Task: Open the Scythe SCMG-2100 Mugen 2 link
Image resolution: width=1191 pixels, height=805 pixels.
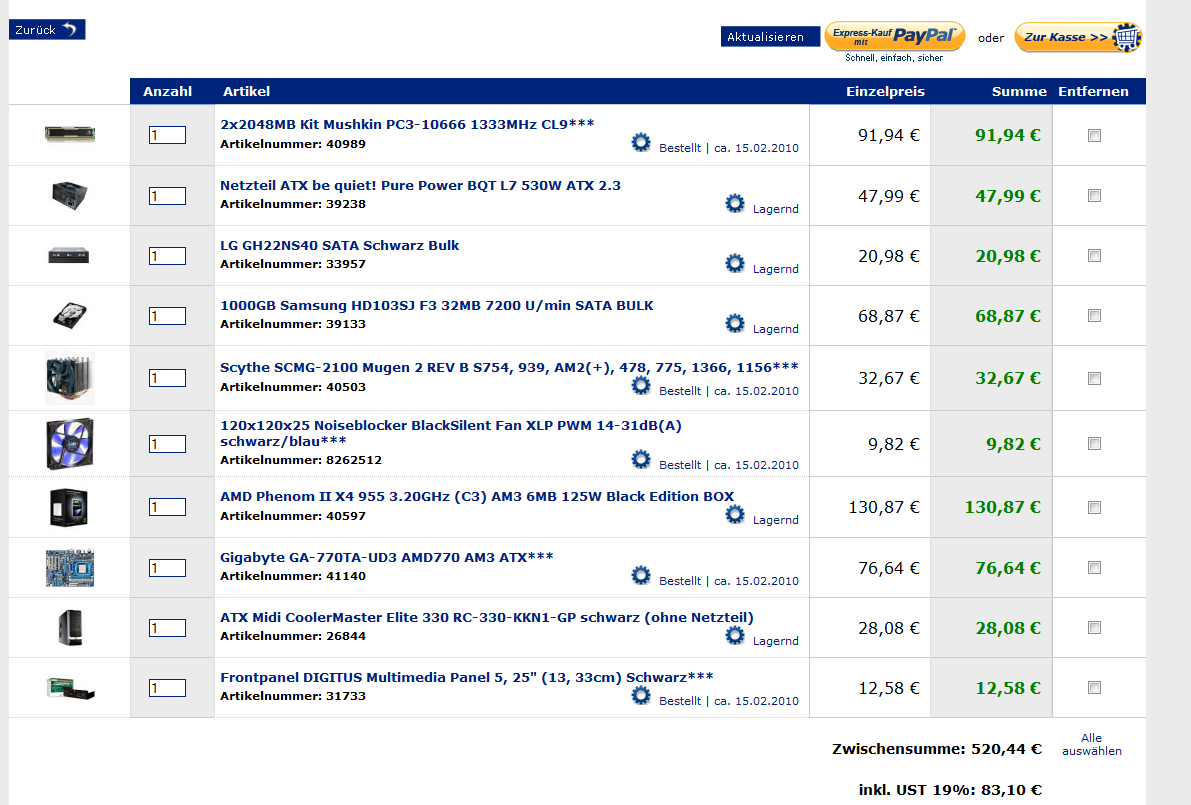Action: 509,368
